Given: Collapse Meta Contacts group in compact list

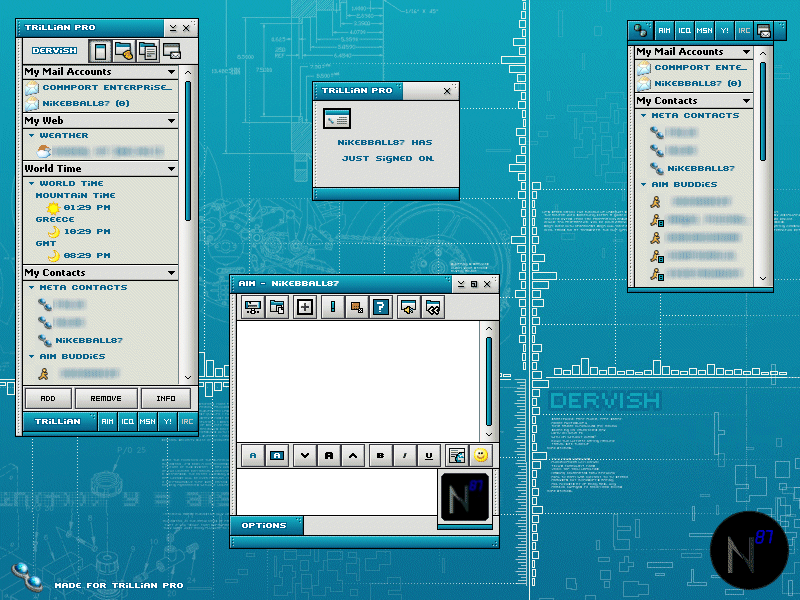Looking at the screenshot, I should (x=643, y=116).
